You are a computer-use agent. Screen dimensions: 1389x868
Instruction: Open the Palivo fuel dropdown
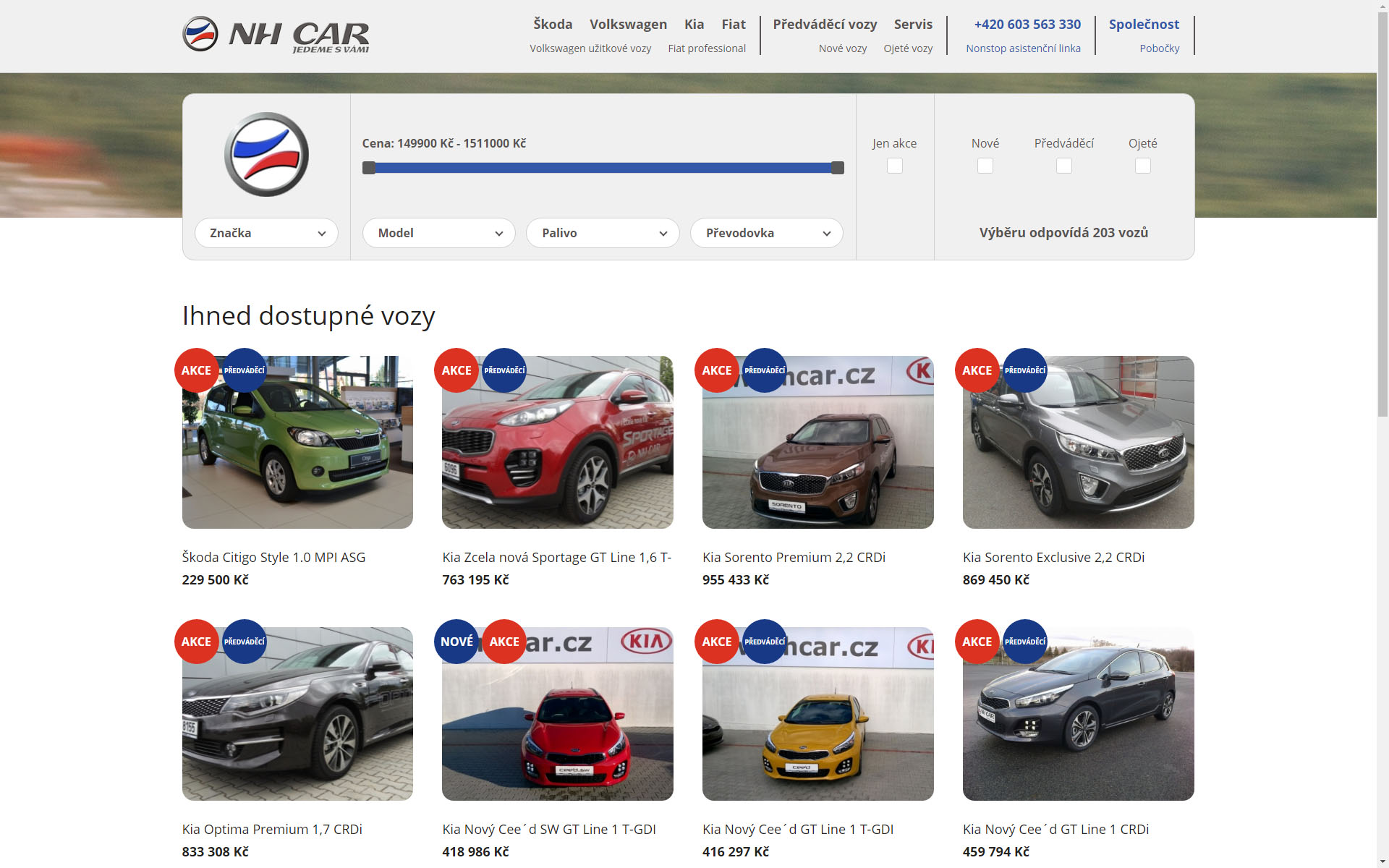click(603, 233)
